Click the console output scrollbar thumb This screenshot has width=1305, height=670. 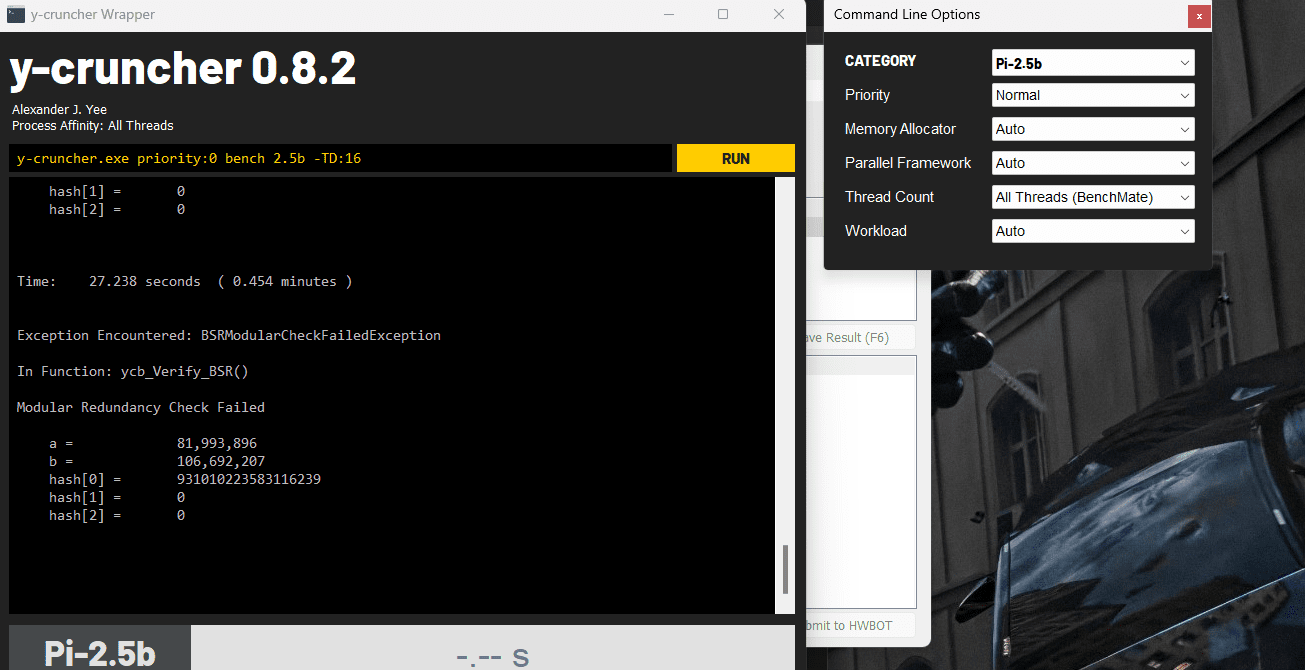tap(785, 569)
